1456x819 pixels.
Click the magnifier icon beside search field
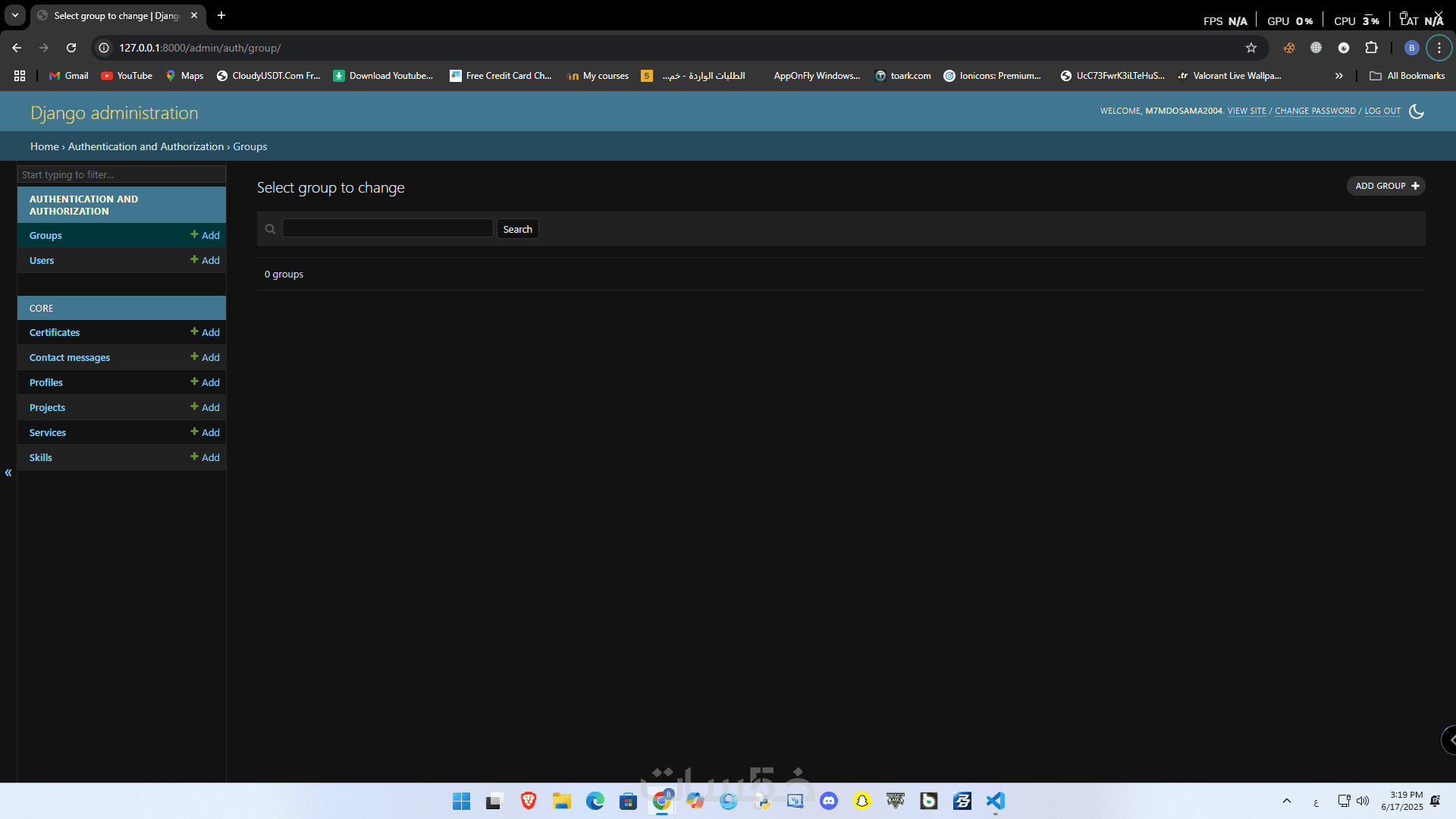tap(270, 229)
